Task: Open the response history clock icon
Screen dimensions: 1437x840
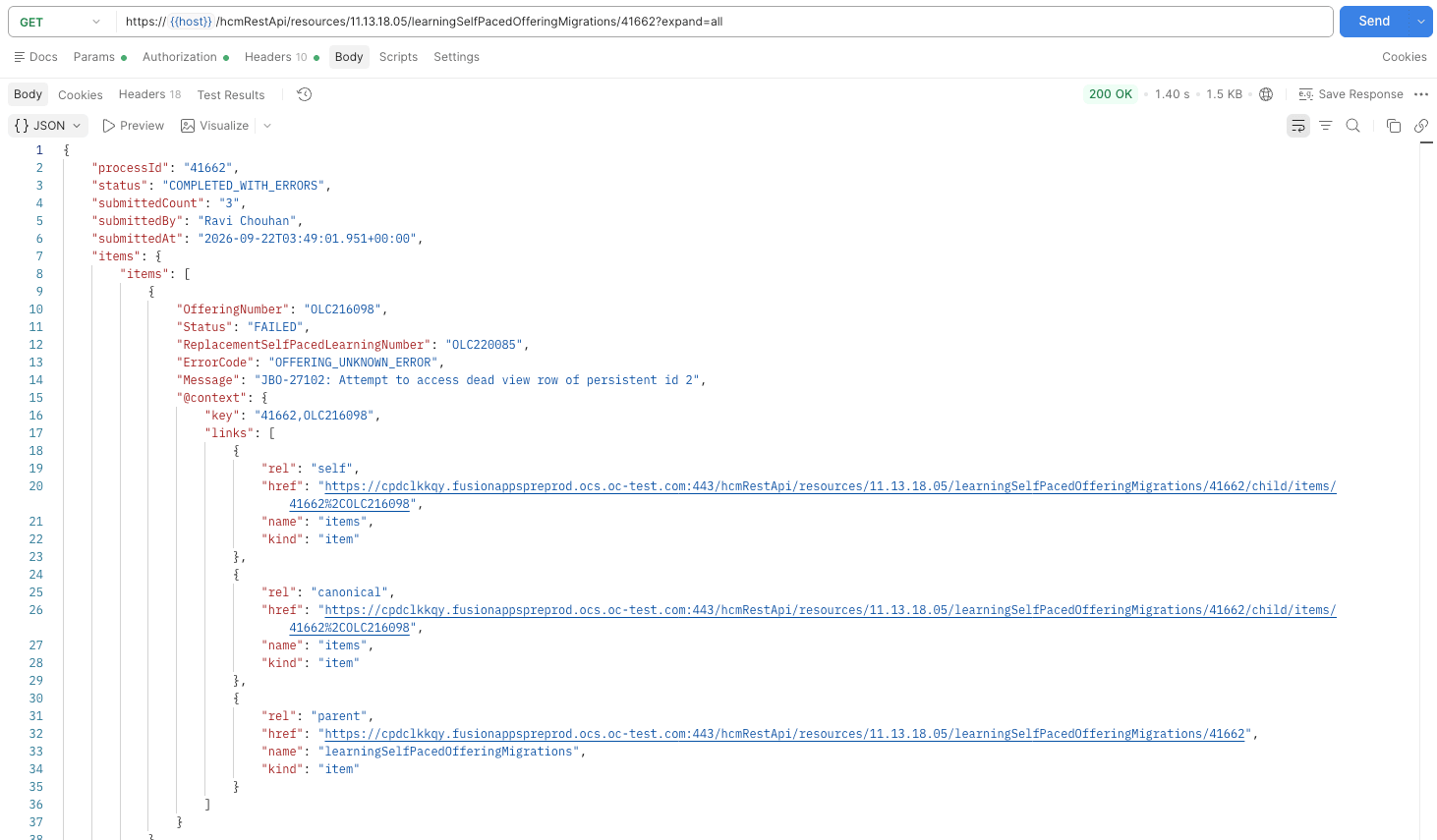Action: click(x=305, y=94)
